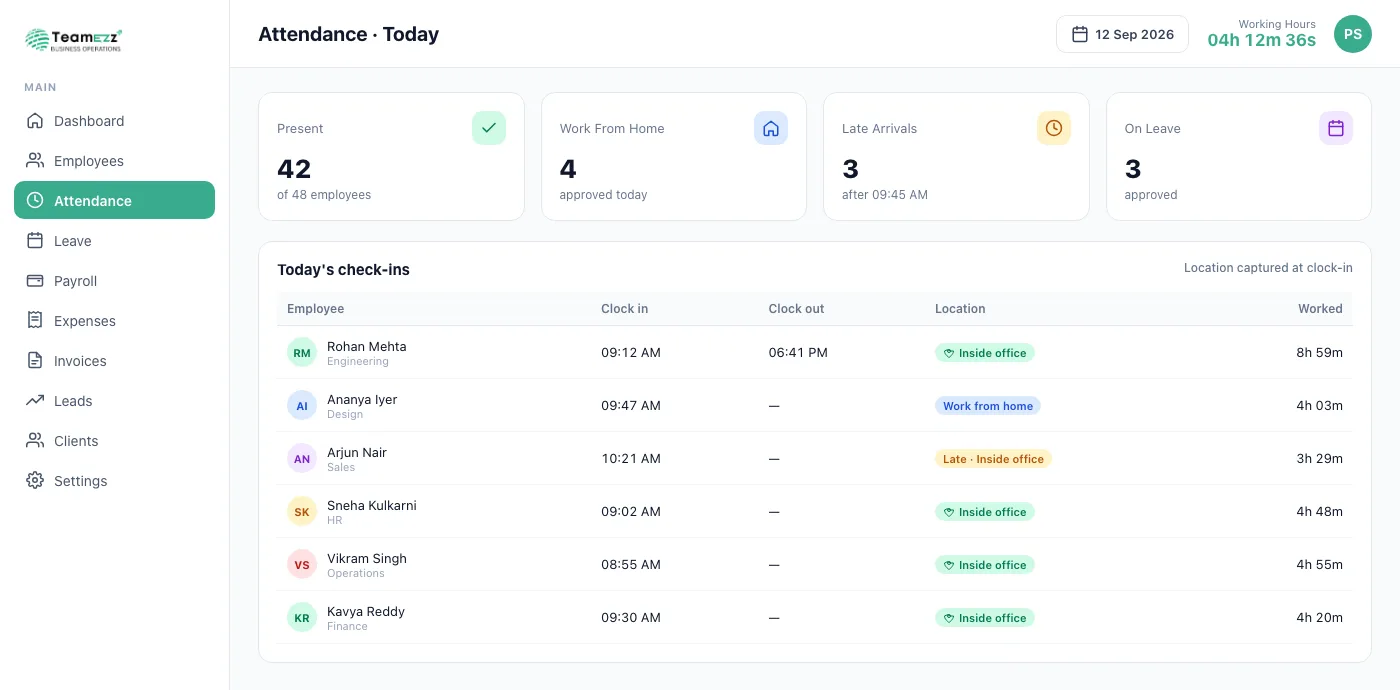Image resolution: width=1400 pixels, height=690 pixels.
Task: Click the Today's check-ins heading
Action: pyautogui.click(x=343, y=269)
